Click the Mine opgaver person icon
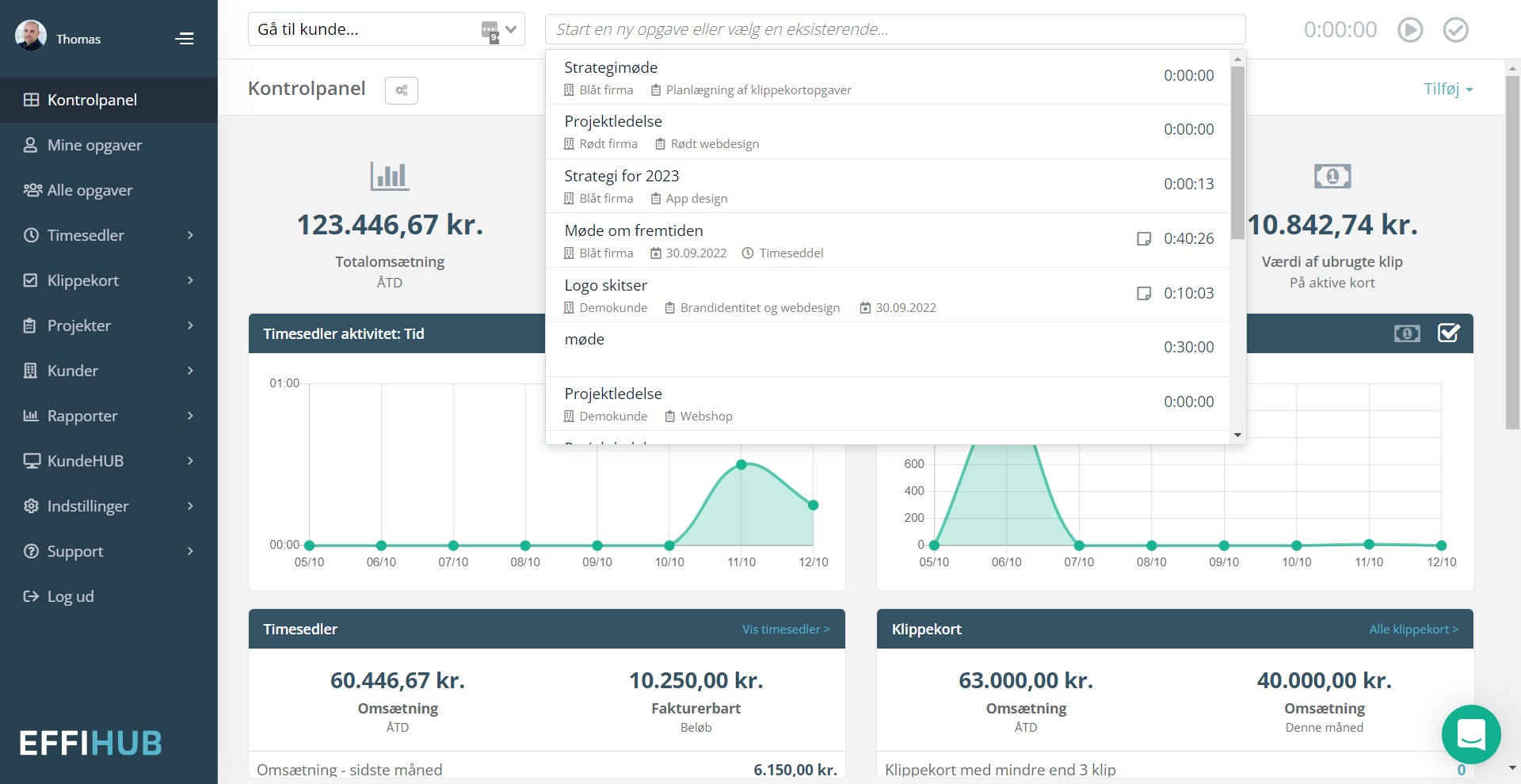This screenshot has height=784, width=1521. click(x=31, y=145)
